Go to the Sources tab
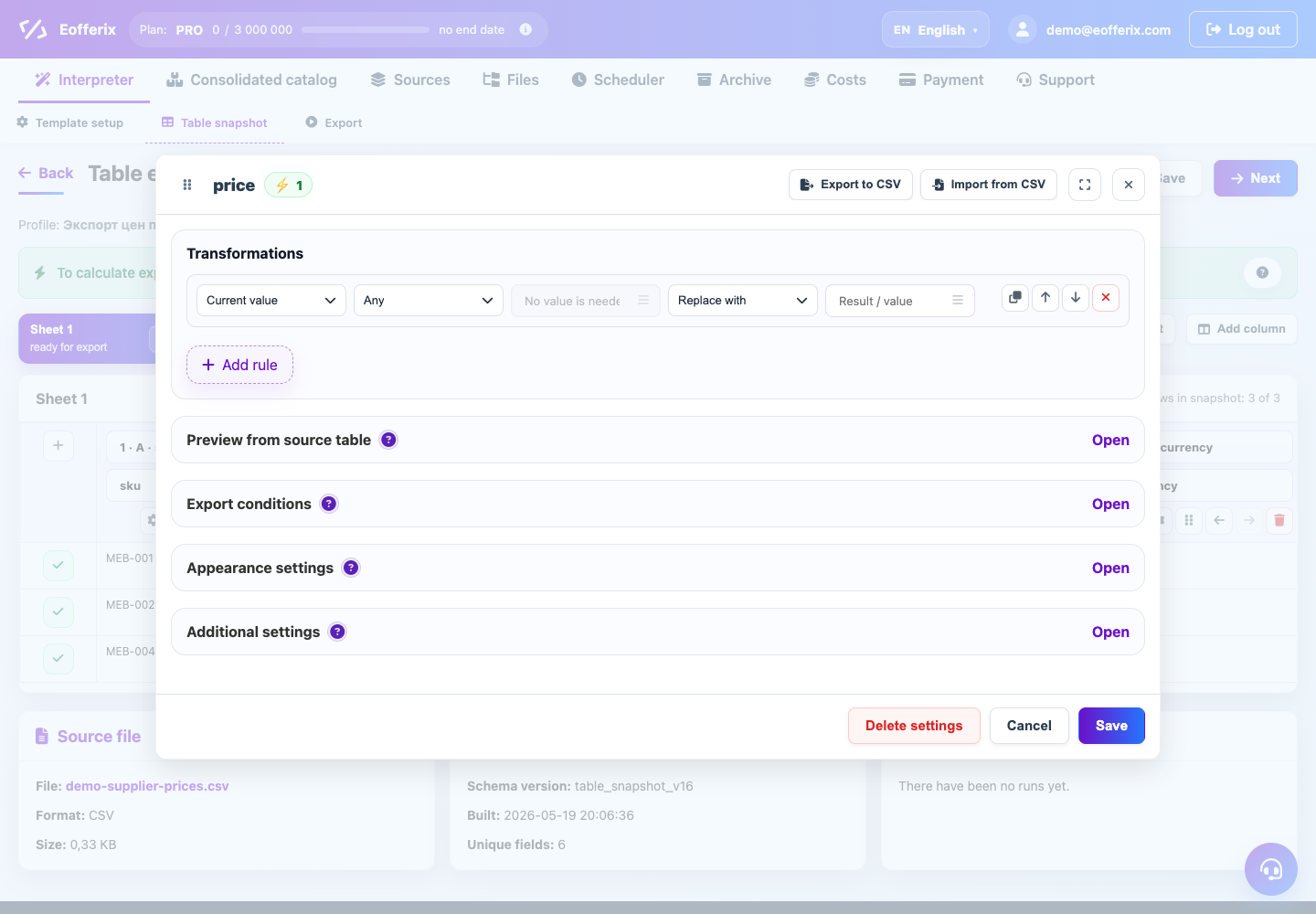The width and height of the screenshot is (1316, 914). [x=410, y=80]
